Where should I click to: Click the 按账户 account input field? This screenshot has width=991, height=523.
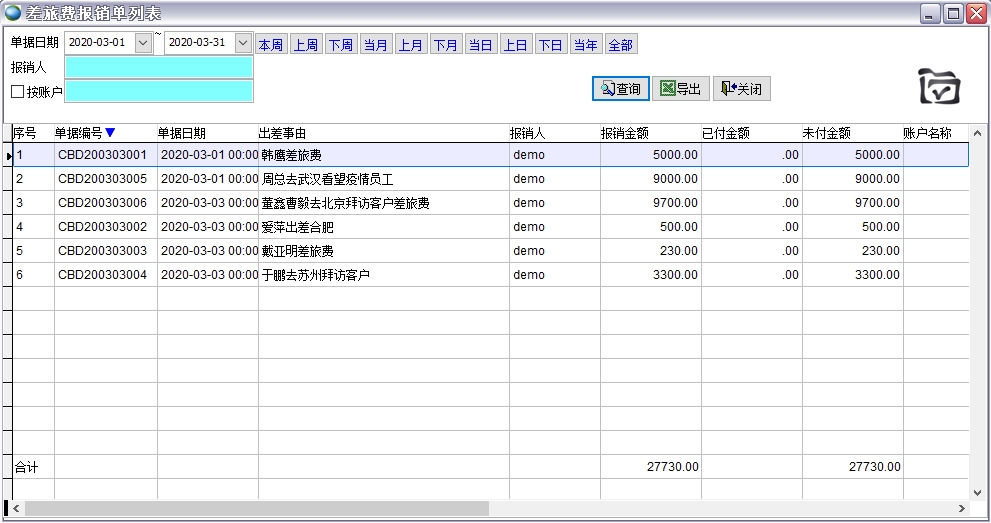point(158,92)
